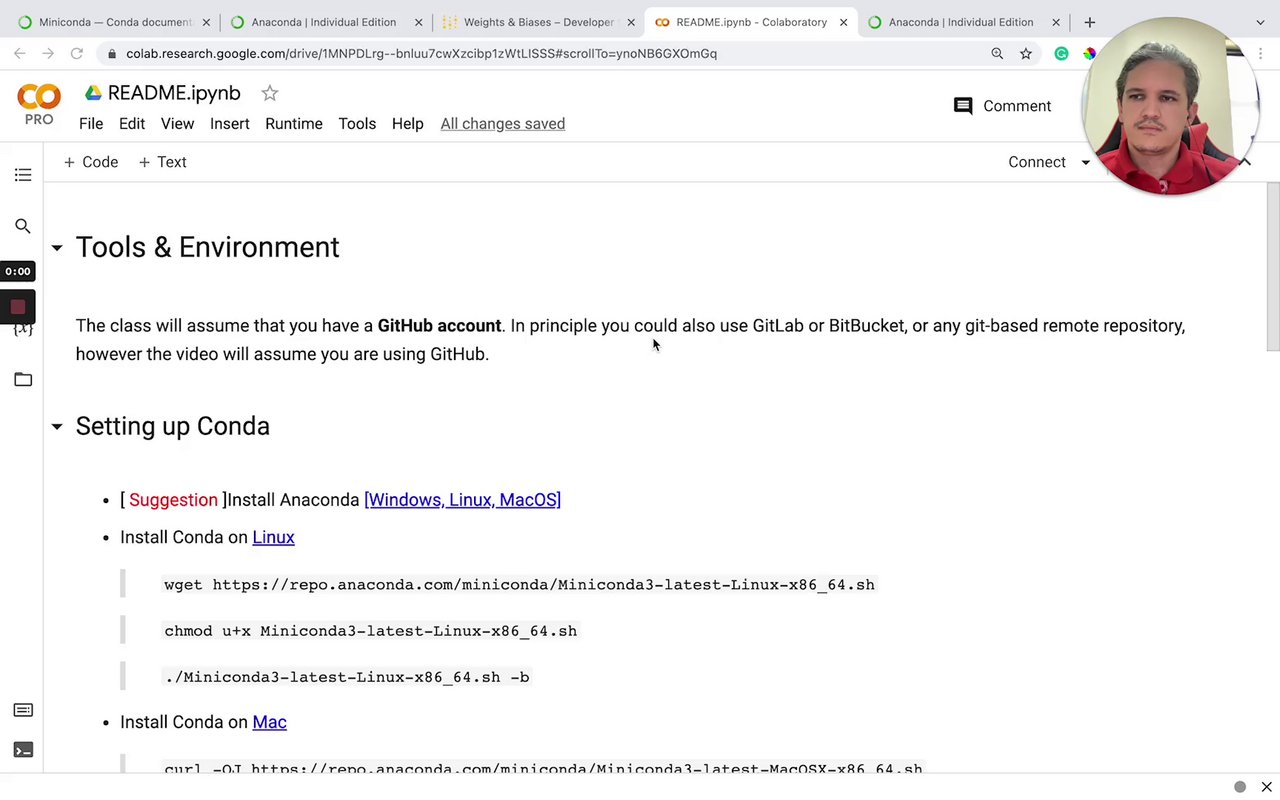Click the Comment button

(1003, 106)
